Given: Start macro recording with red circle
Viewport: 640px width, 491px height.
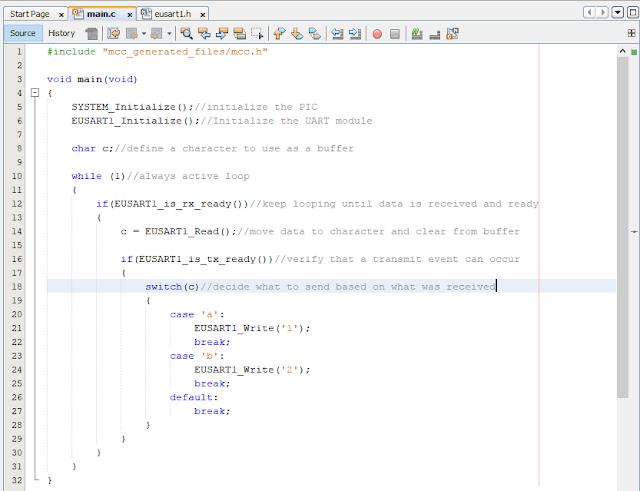Looking at the screenshot, I should click(377, 34).
